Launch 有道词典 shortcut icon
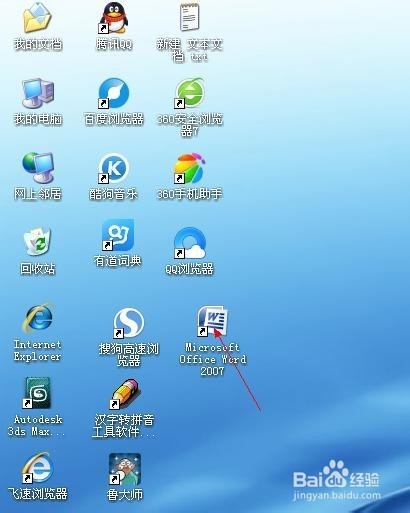This screenshot has width=410, height=513. (118, 235)
